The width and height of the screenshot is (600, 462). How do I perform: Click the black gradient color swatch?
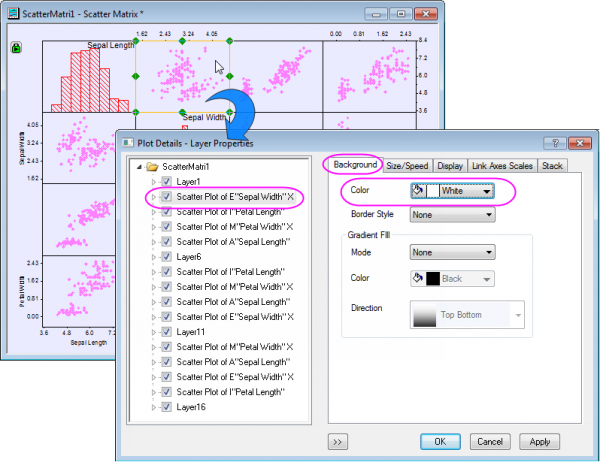pyautogui.click(x=433, y=279)
